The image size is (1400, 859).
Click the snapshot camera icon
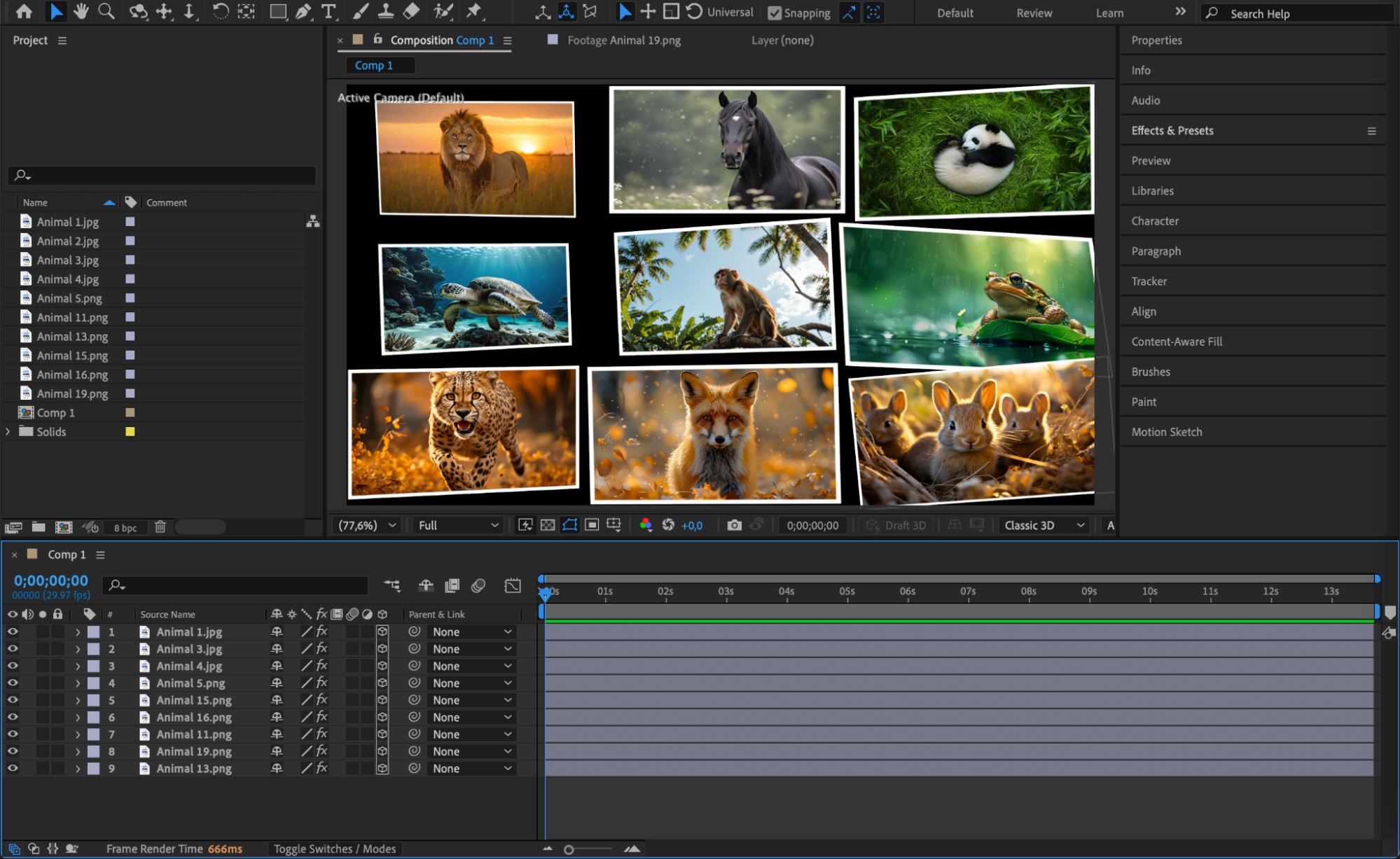coord(734,525)
